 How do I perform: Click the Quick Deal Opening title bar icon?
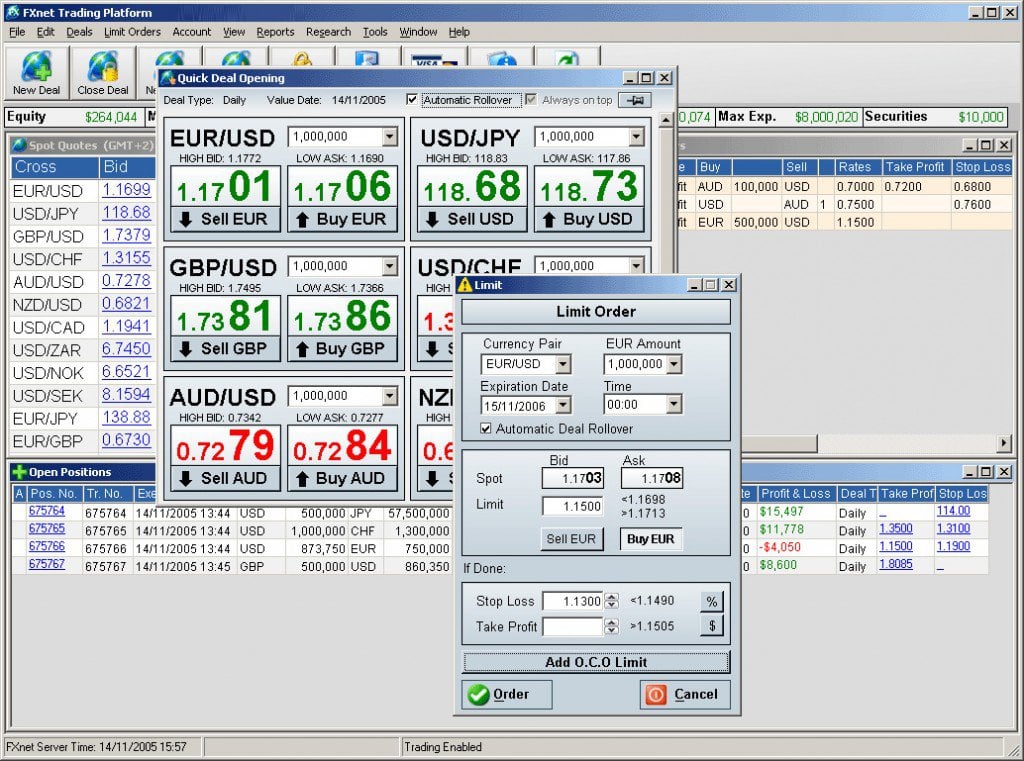pos(168,78)
